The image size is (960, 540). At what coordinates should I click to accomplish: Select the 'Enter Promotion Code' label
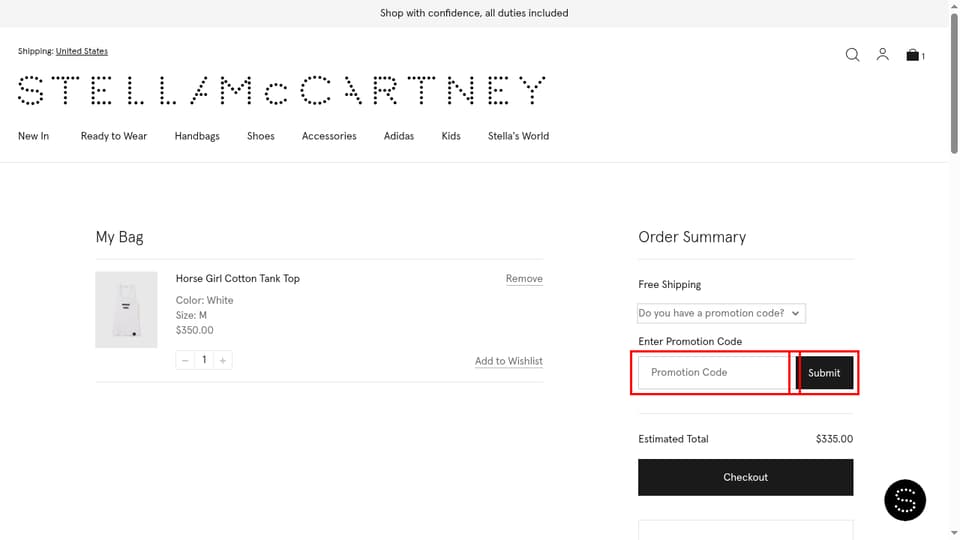click(x=690, y=342)
